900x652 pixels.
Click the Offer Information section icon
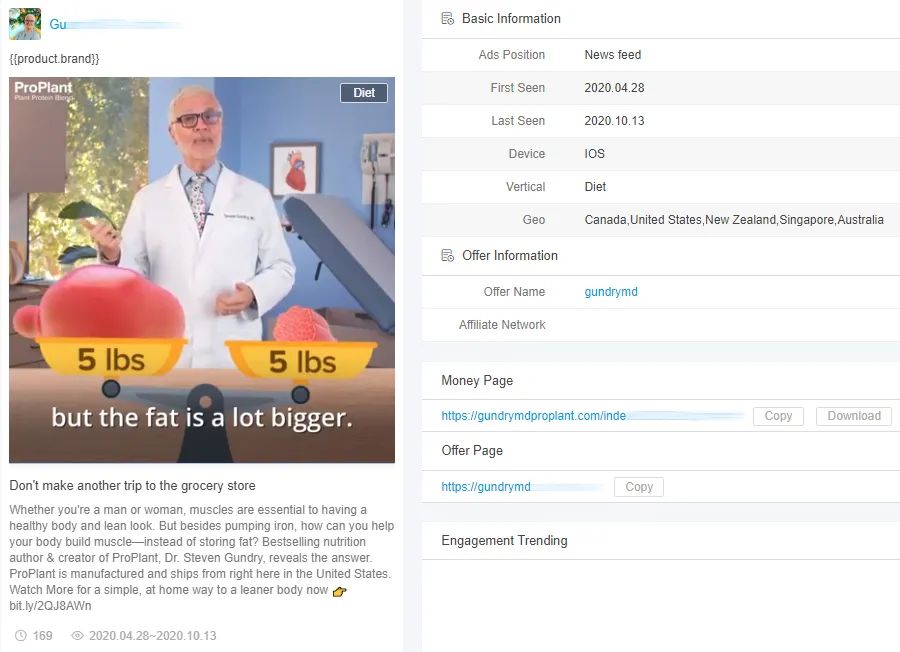447,255
